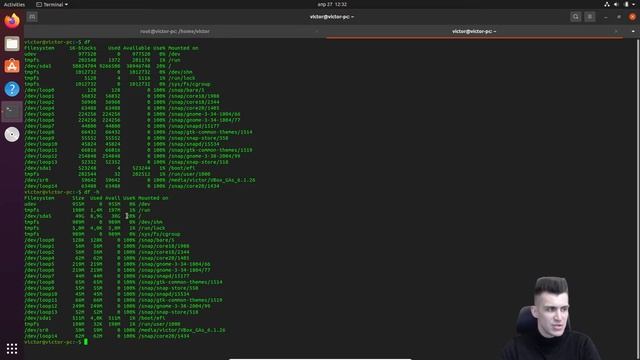Viewport: 640px width, 360px height.
Task: Click /dev/loop12 in the df -h output
Action: click(x=41, y=306)
